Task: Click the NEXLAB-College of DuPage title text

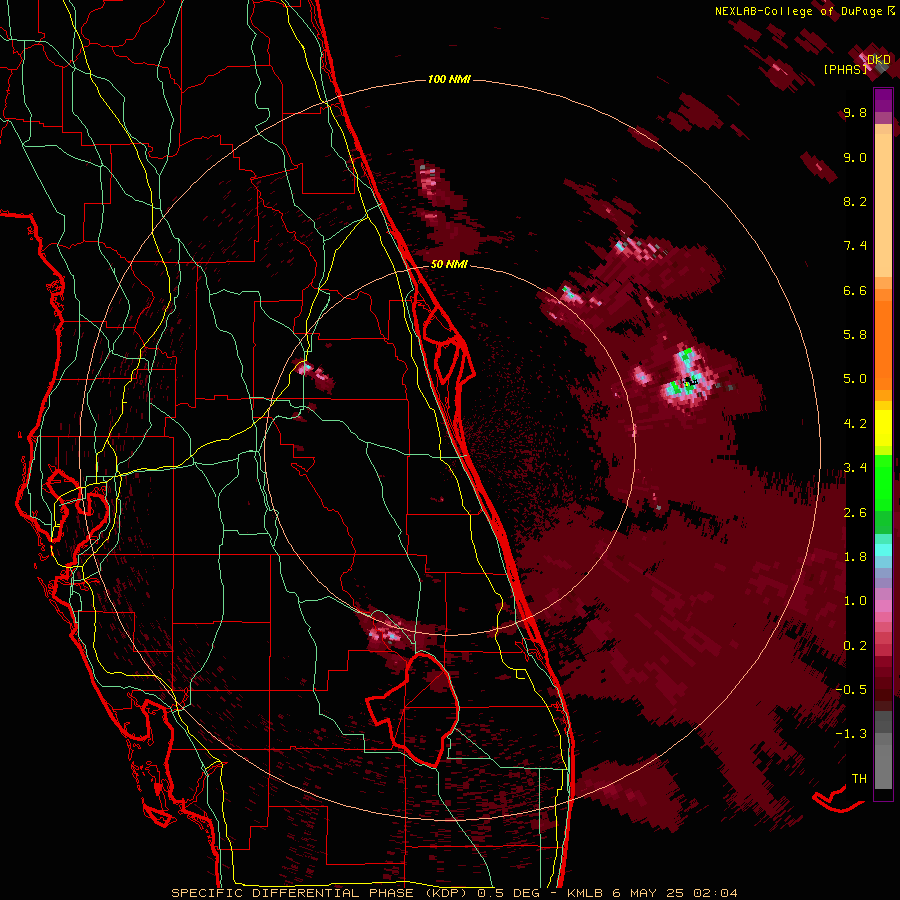Action: tap(801, 11)
